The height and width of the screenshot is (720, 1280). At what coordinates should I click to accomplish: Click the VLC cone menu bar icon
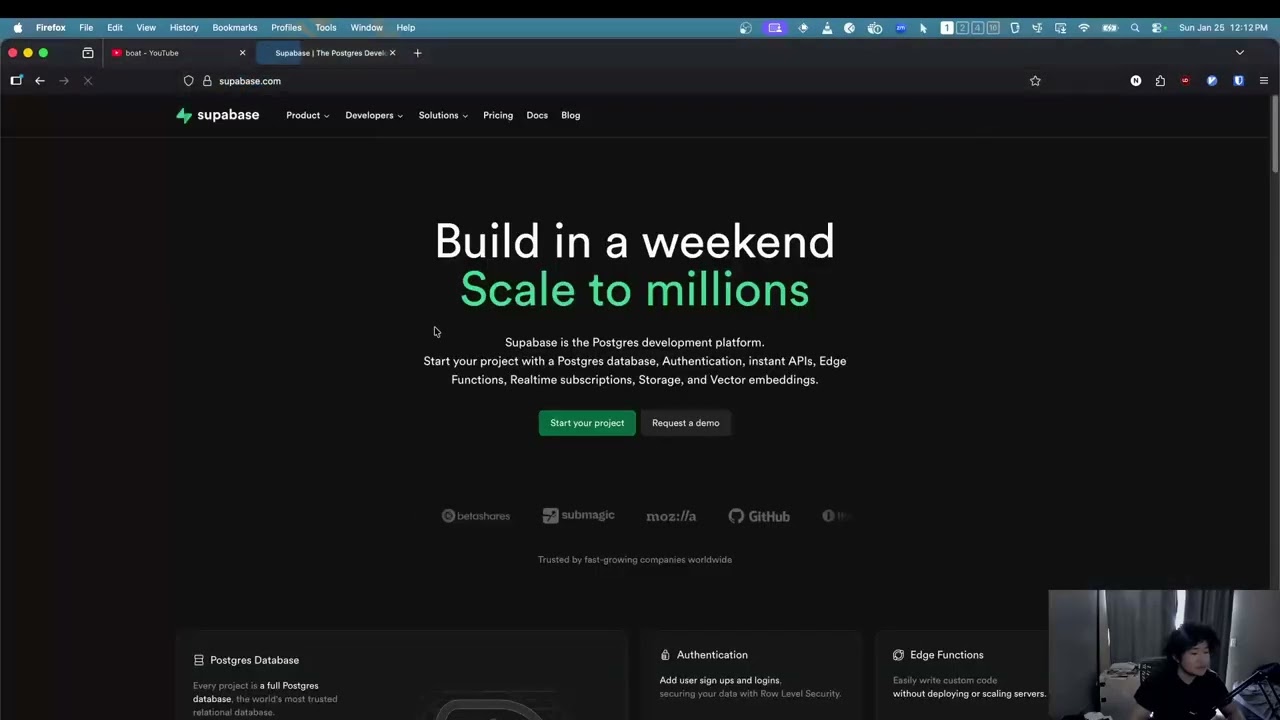(x=827, y=28)
